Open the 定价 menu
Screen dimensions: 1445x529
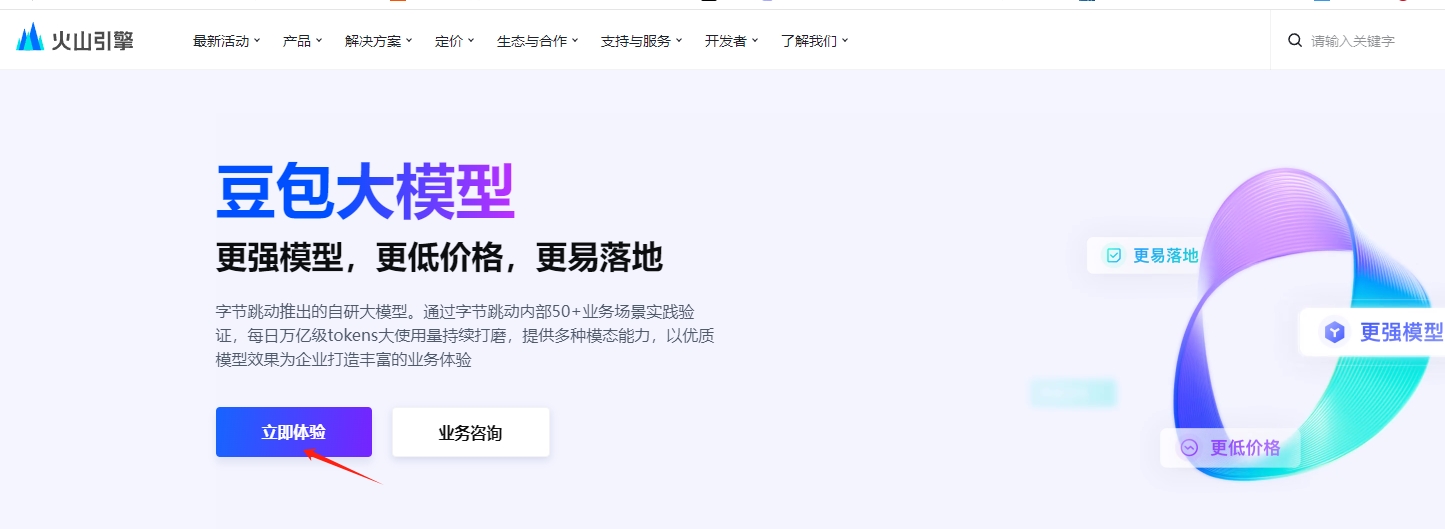point(454,41)
